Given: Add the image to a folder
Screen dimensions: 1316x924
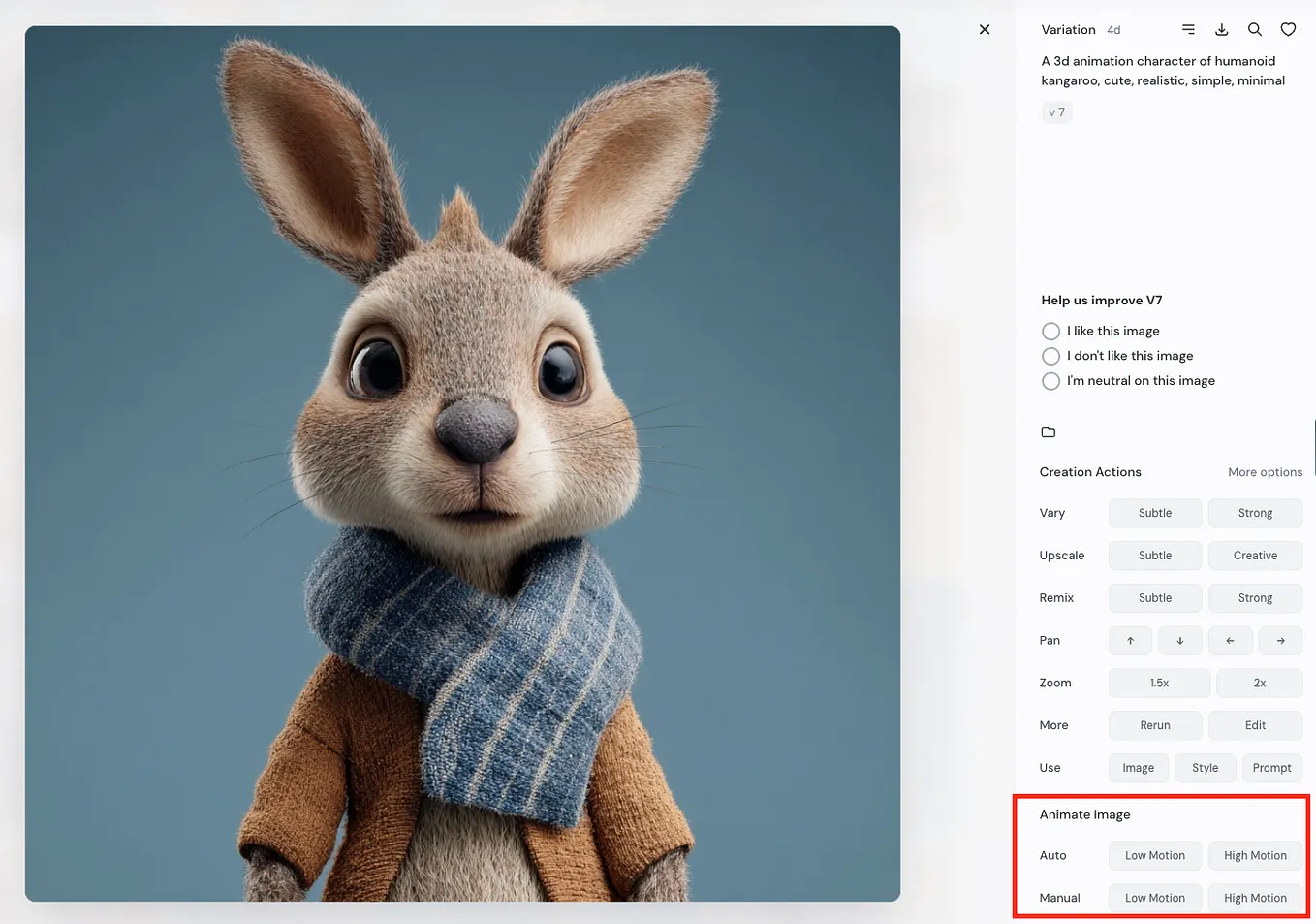Looking at the screenshot, I should pyautogui.click(x=1048, y=431).
